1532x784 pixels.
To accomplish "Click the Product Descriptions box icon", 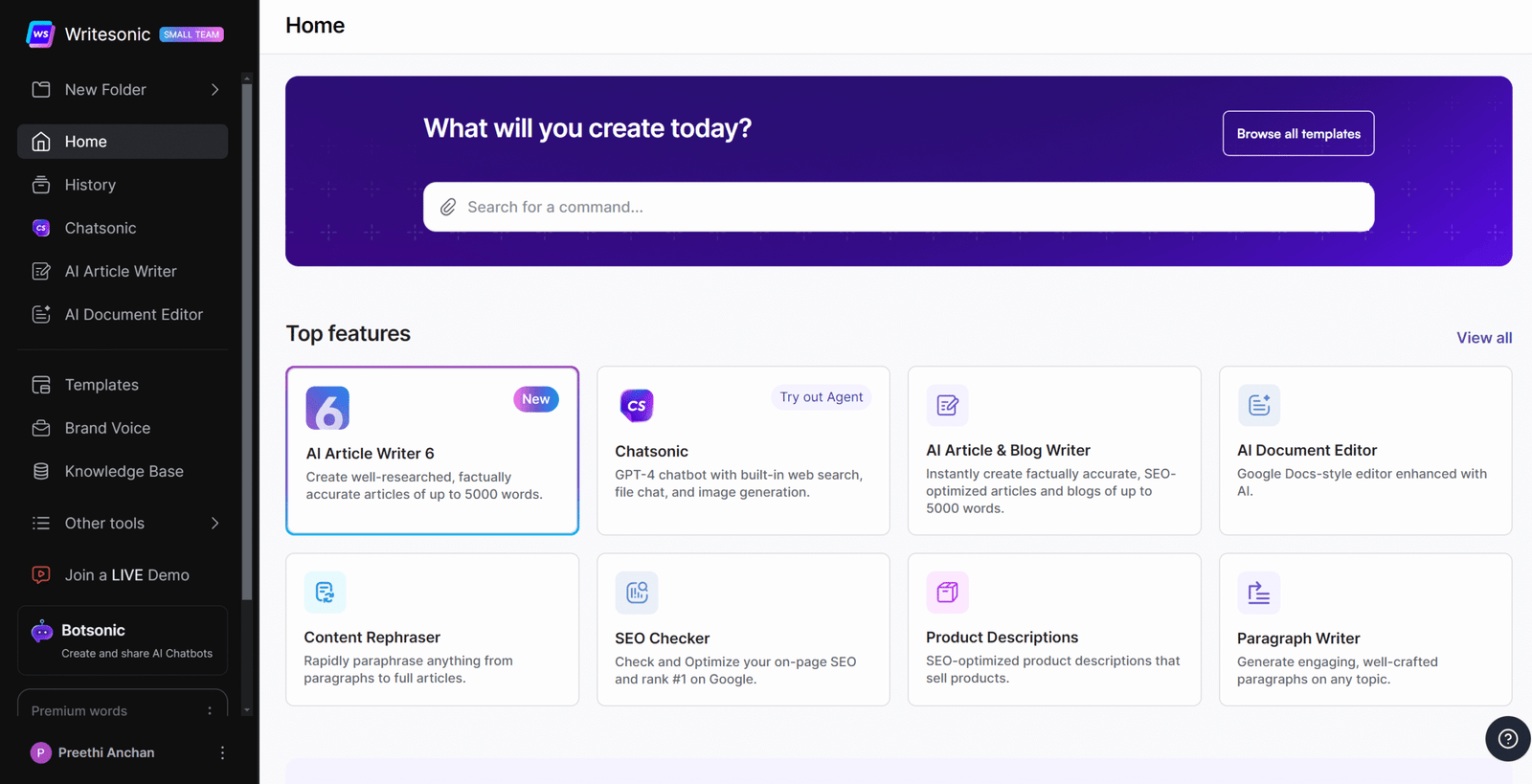I will (947, 592).
